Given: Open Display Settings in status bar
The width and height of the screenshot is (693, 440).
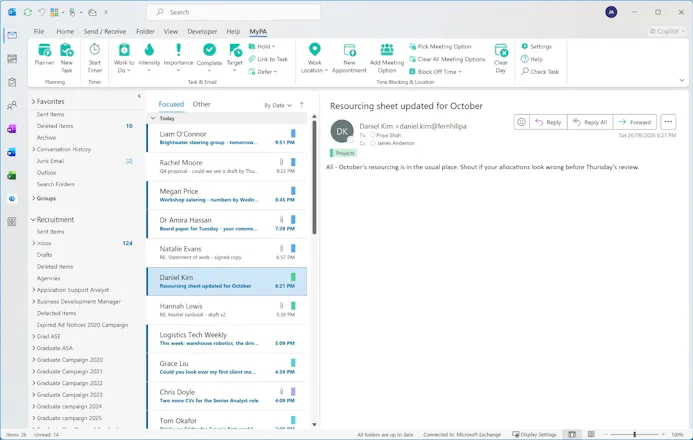Looking at the screenshot, I should pyautogui.click(x=534, y=435).
